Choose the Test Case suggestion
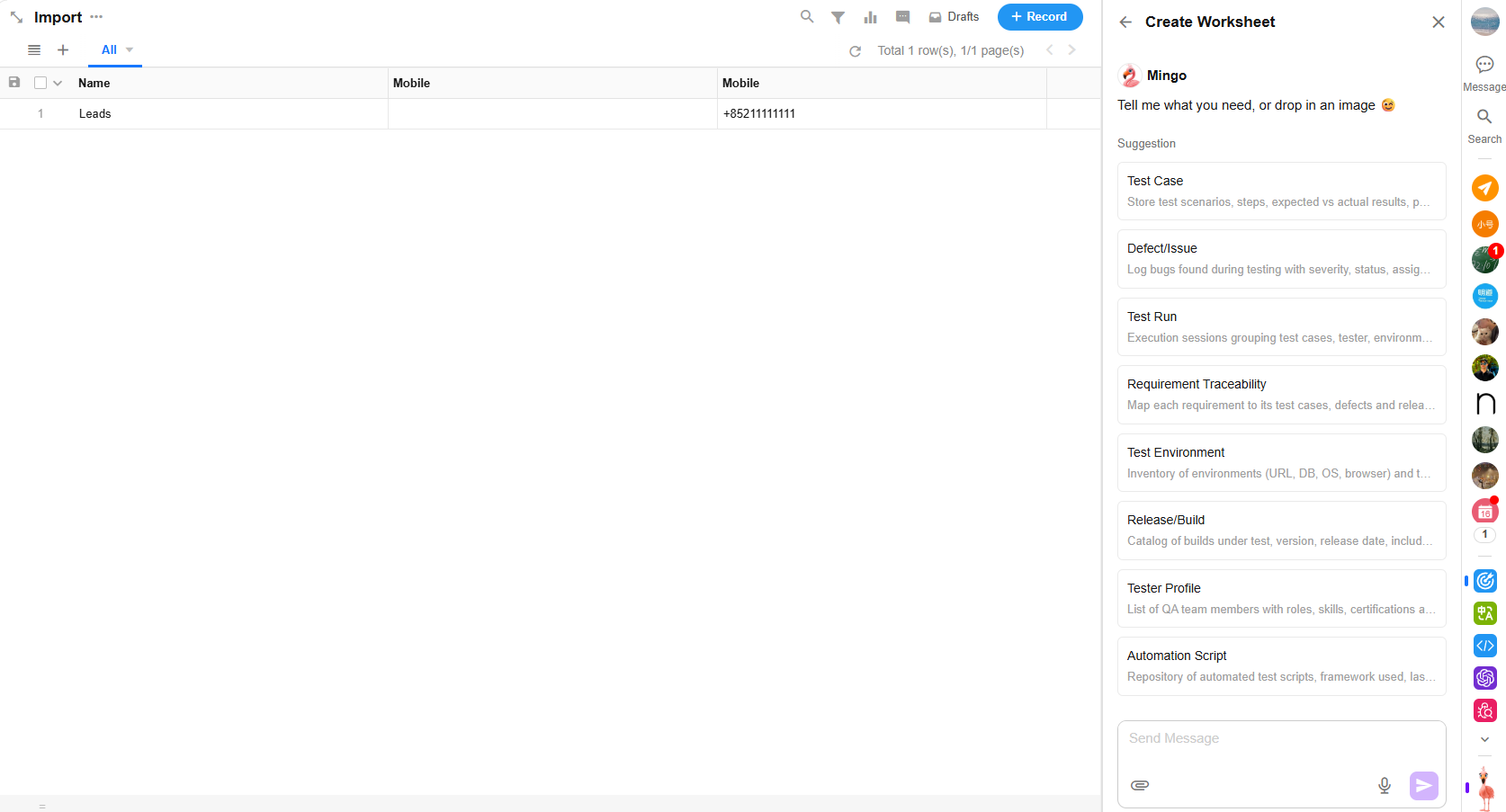Viewport: 1506px width, 812px height. 1281,191
